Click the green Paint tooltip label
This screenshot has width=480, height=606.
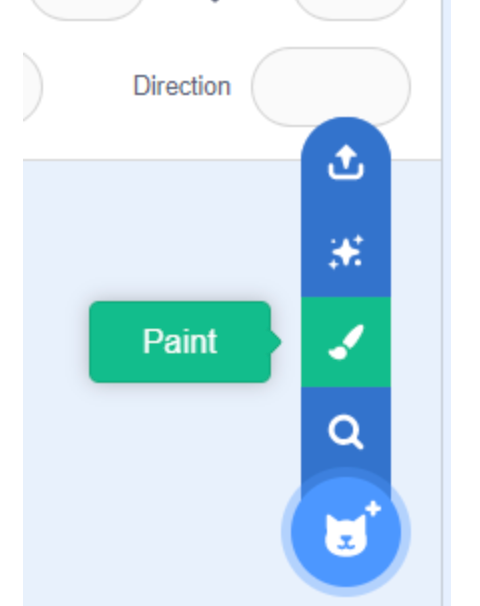coord(180,342)
